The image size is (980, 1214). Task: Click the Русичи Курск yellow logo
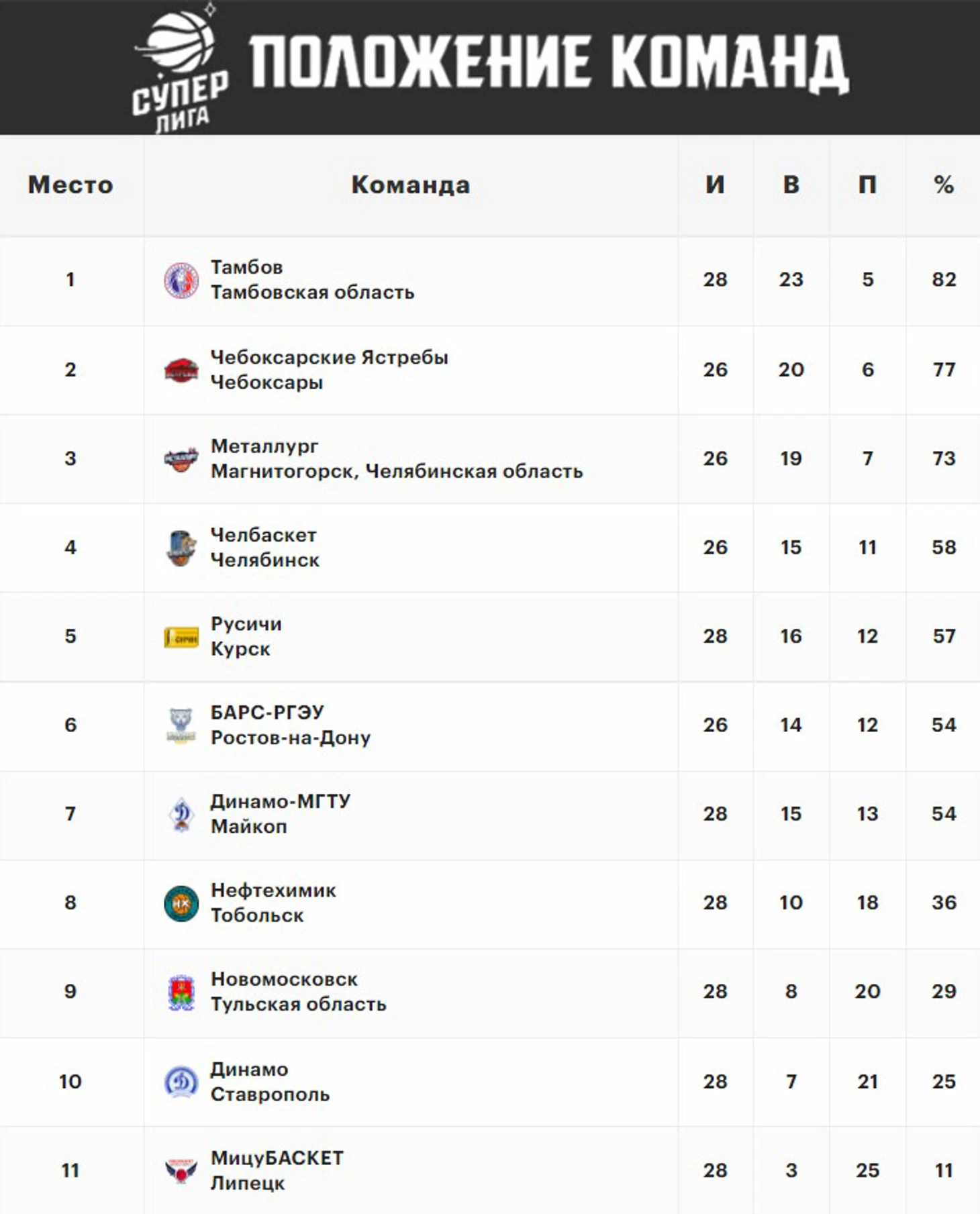181,637
